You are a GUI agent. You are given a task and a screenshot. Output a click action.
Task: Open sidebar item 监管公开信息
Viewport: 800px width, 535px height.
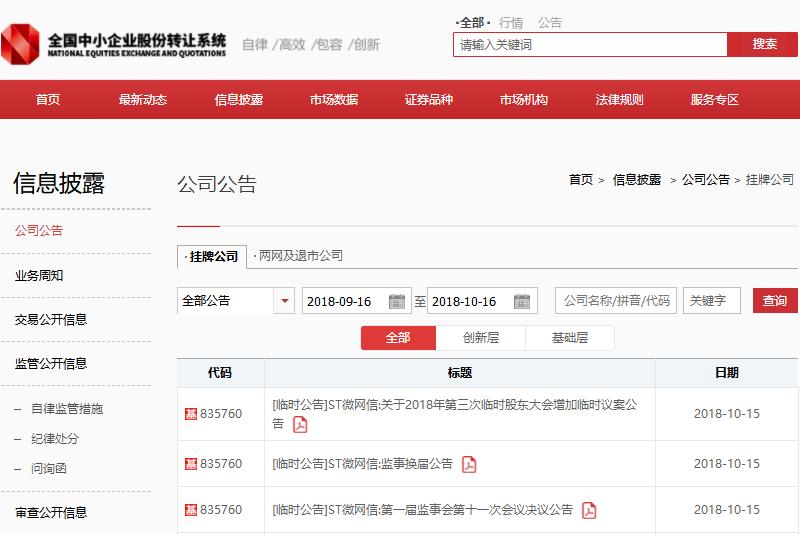click(51, 364)
